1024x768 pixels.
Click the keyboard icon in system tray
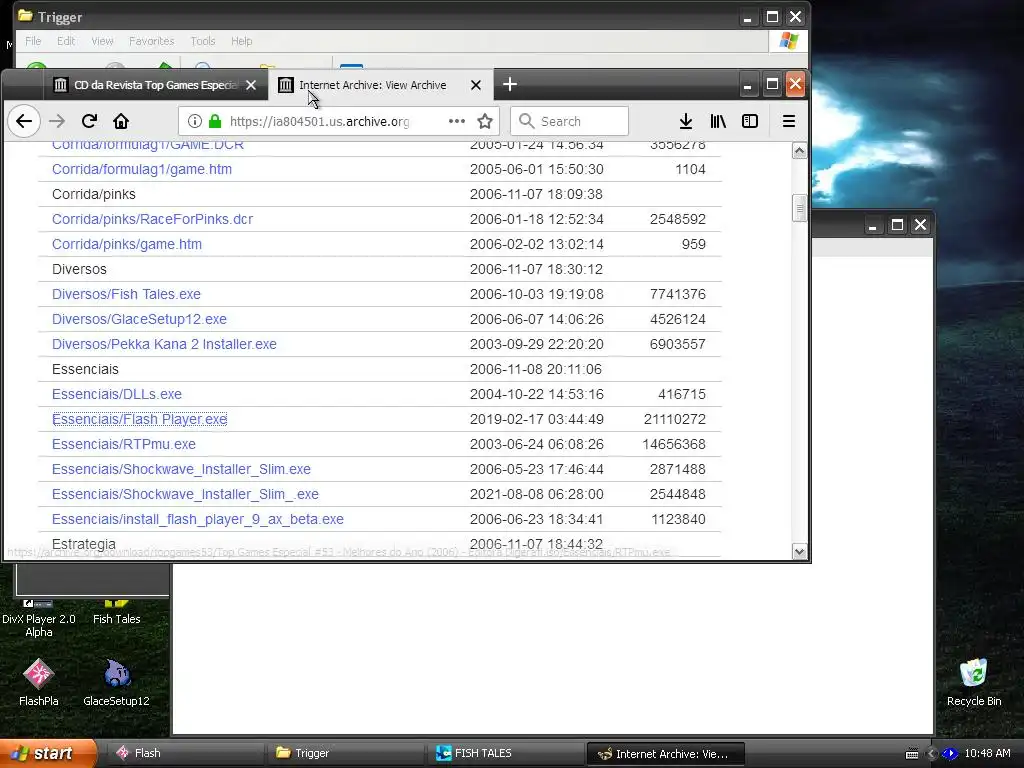coord(912,754)
